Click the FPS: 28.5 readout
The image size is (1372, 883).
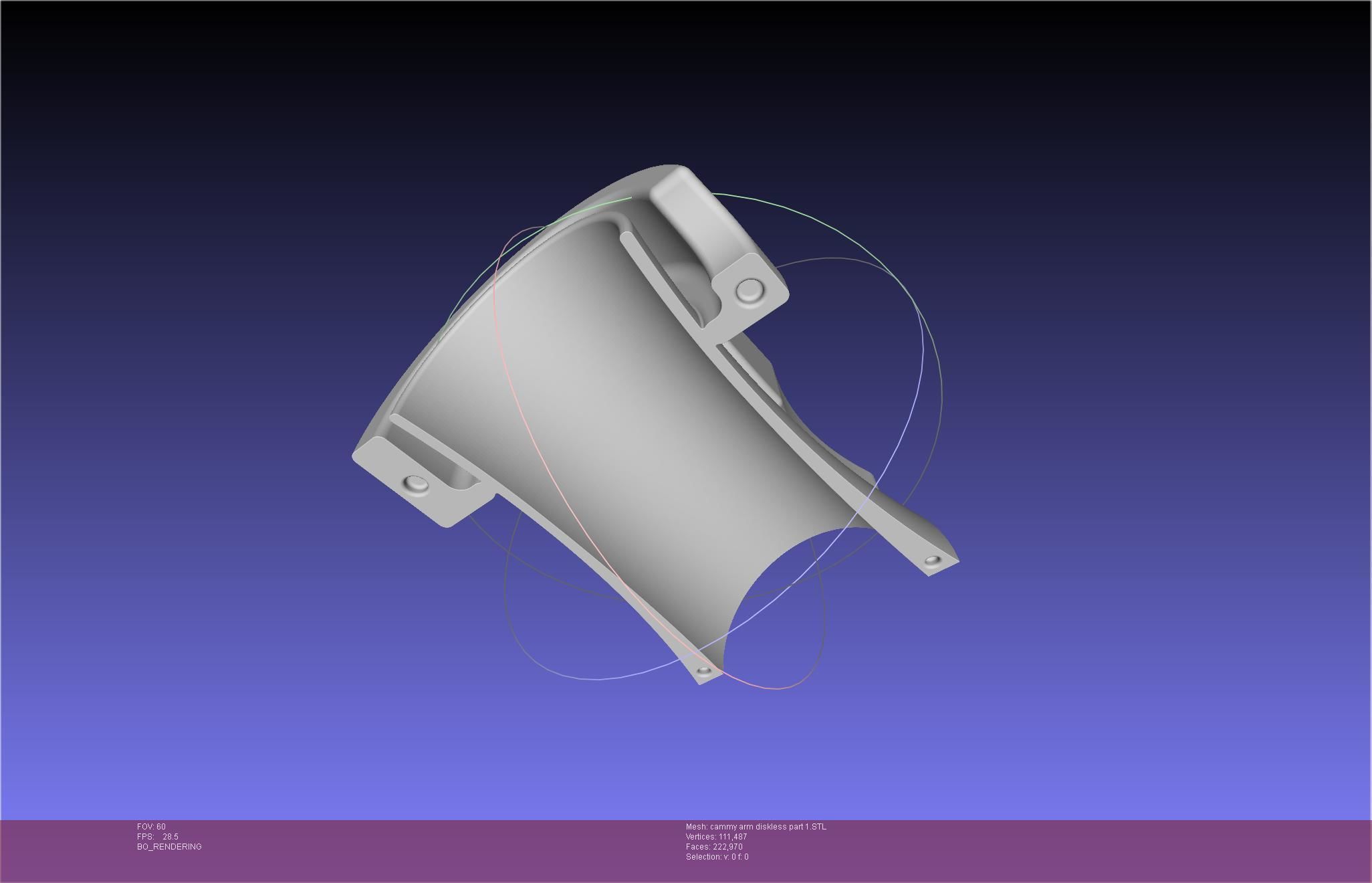(x=158, y=837)
